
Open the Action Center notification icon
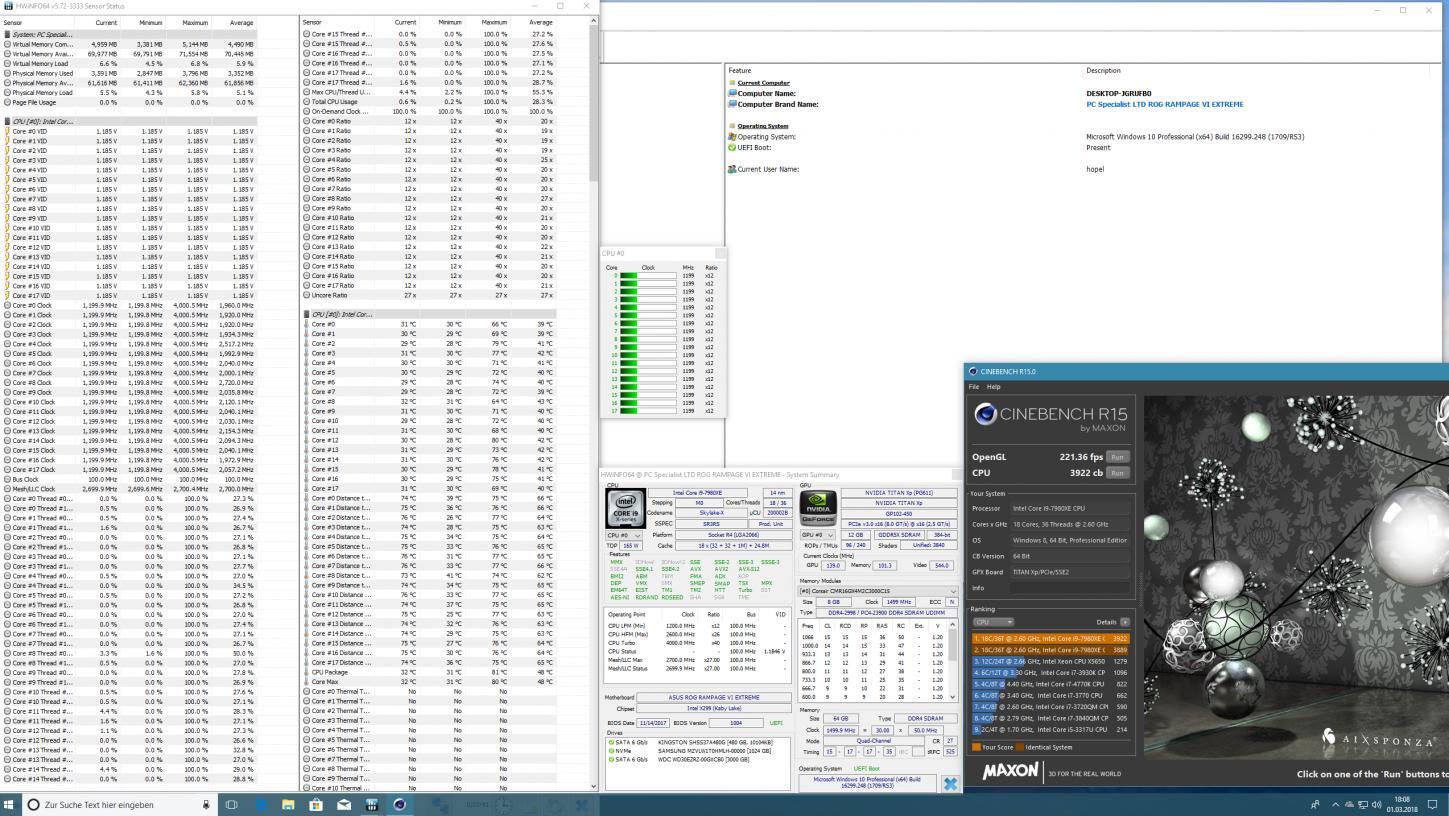pos(1431,804)
